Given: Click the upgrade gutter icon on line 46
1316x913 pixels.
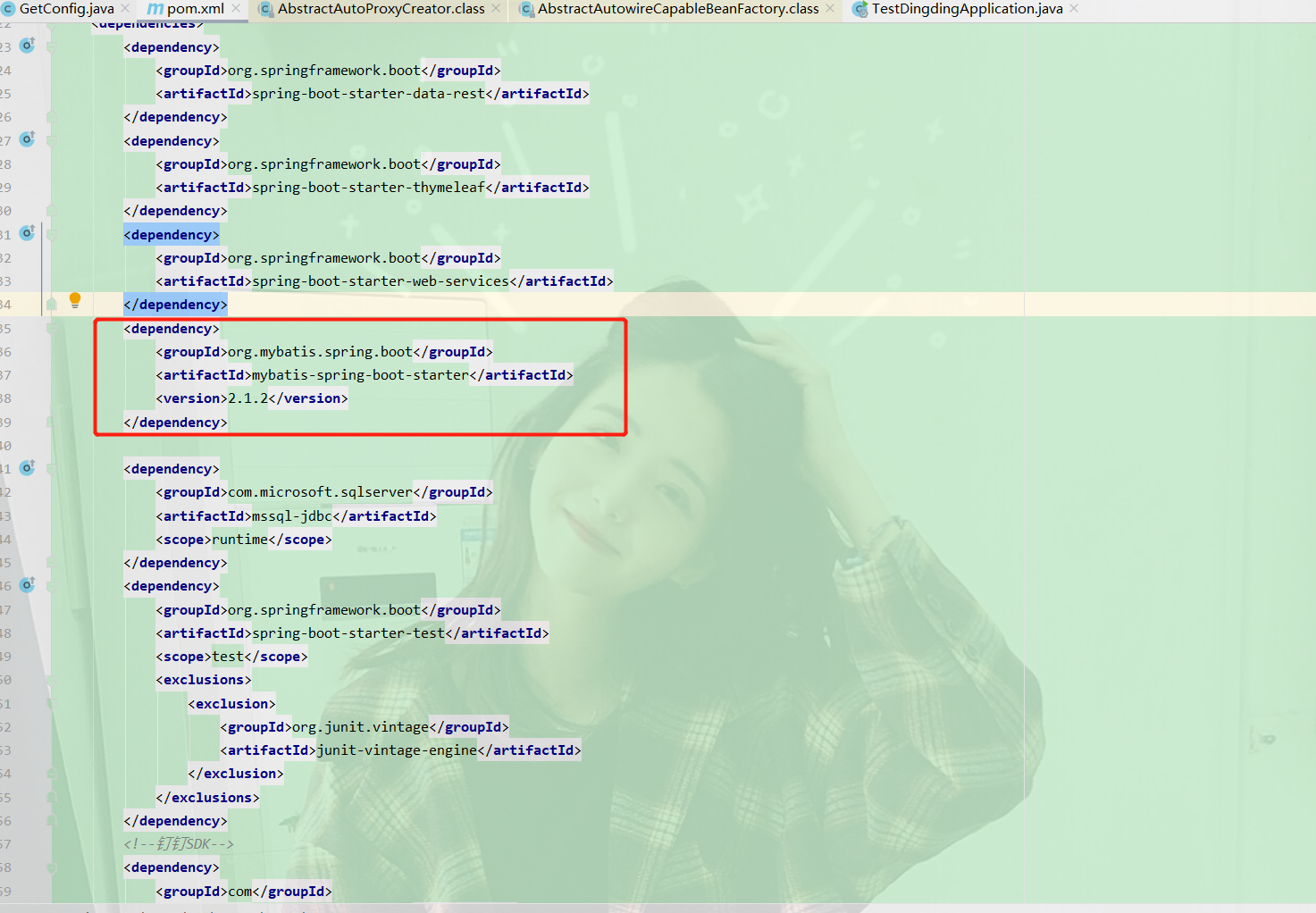Looking at the screenshot, I should pos(27,584).
